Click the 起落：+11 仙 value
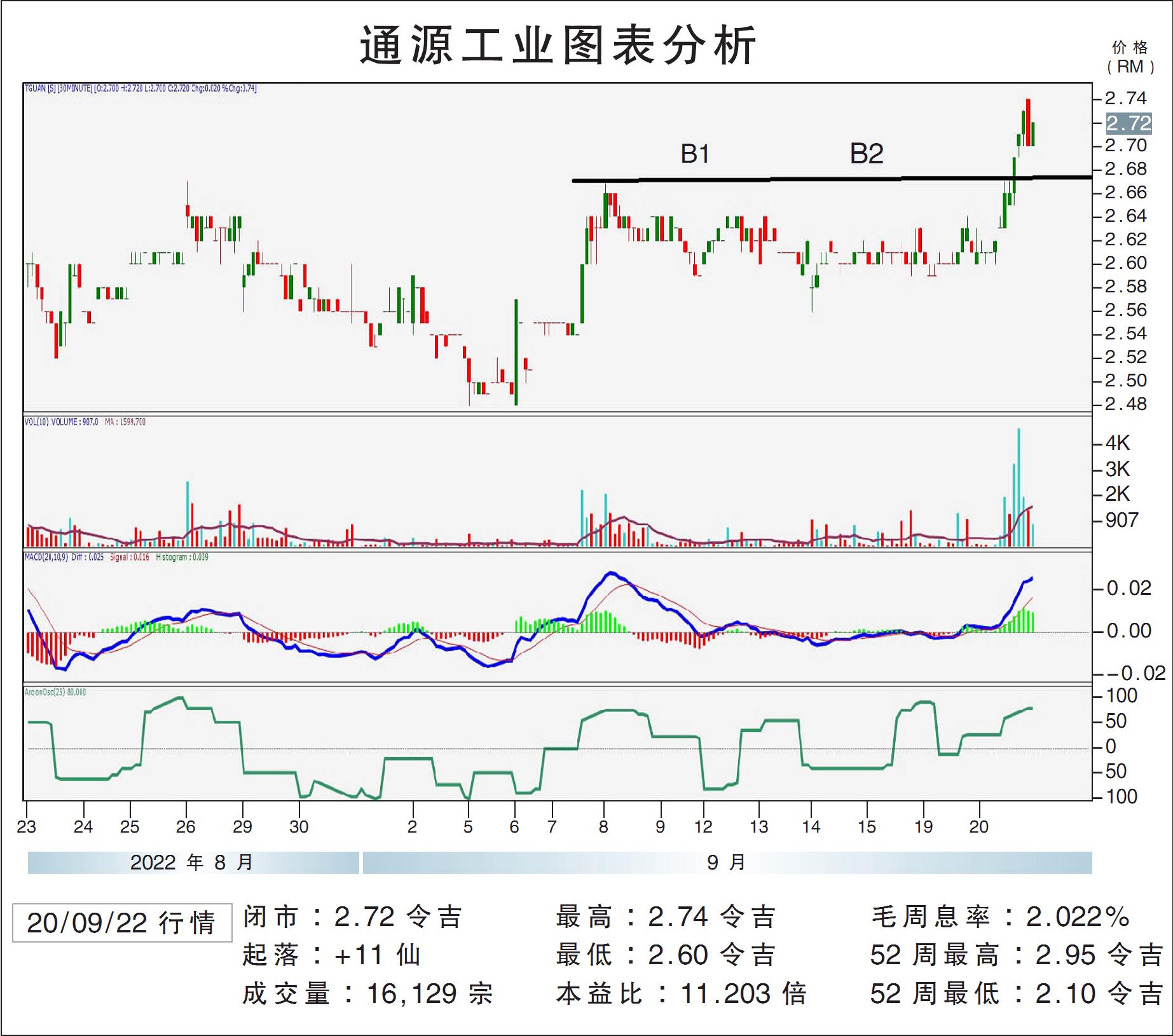The width and height of the screenshot is (1173, 1036). point(332,955)
